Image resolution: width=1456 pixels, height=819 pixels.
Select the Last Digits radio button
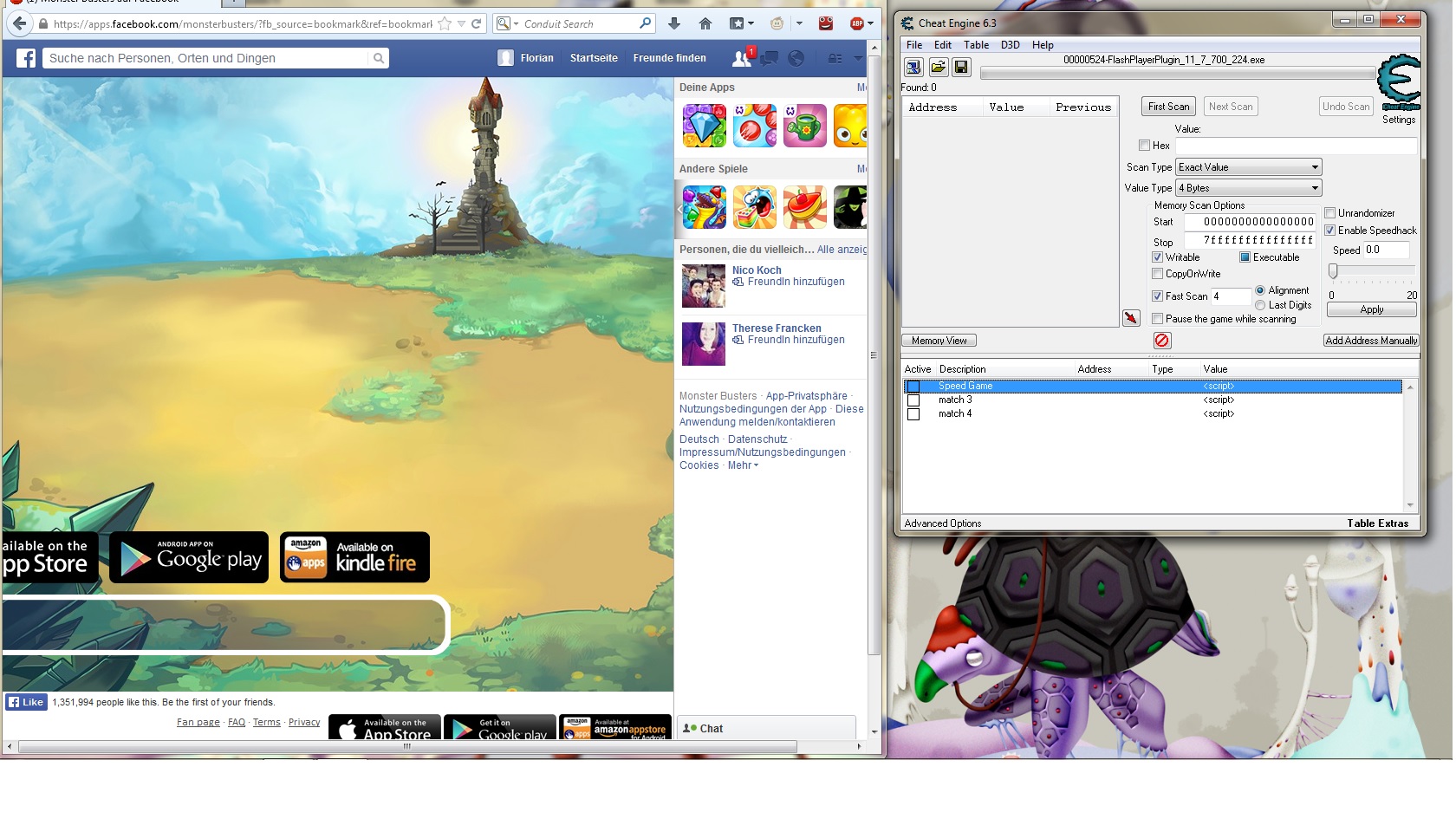(1260, 305)
